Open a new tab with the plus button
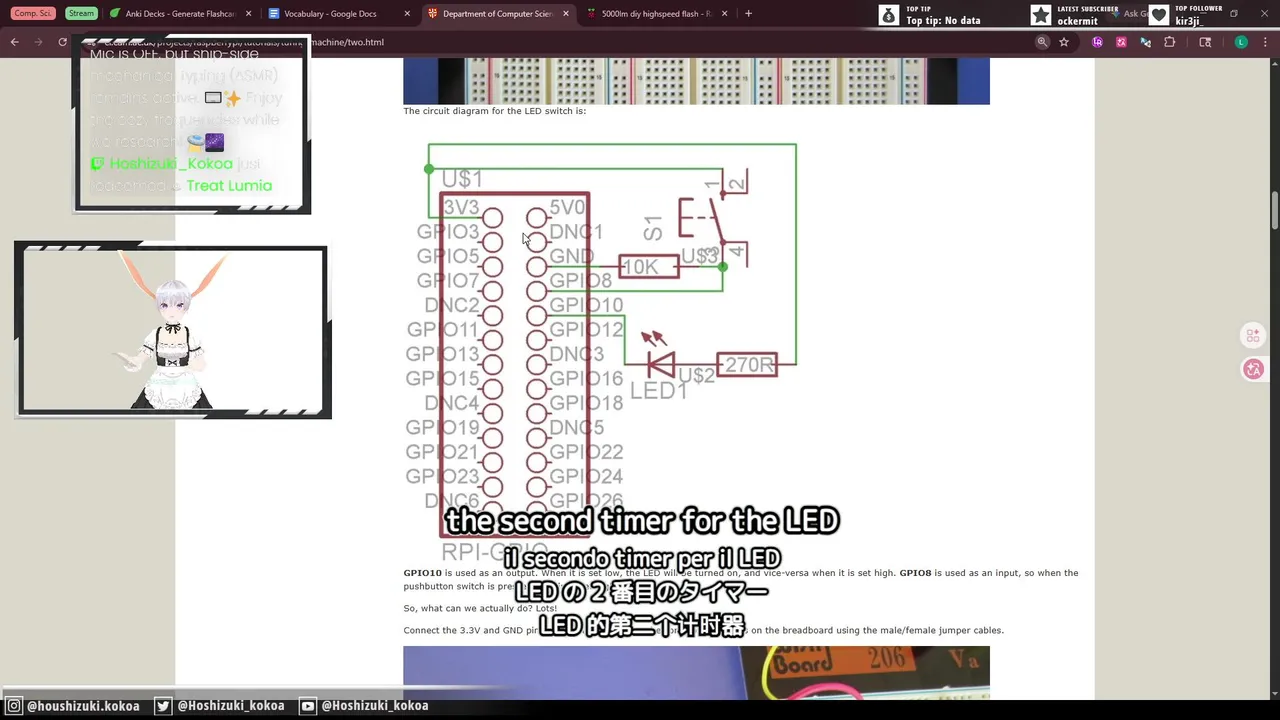The width and height of the screenshot is (1280, 720). click(x=748, y=14)
